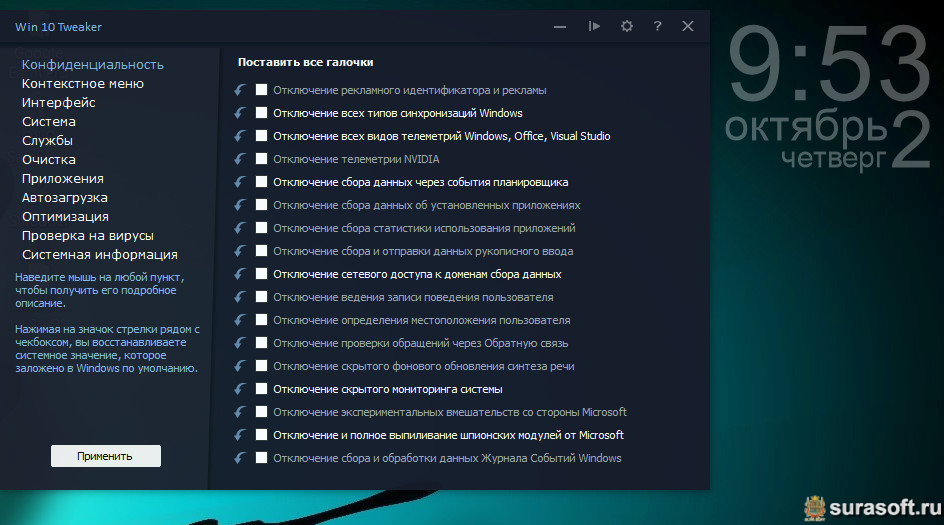The width and height of the screenshot is (944, 525).
Task: Click restore arrow beside NVIDIA telemetry option
Action: [240, 159]
